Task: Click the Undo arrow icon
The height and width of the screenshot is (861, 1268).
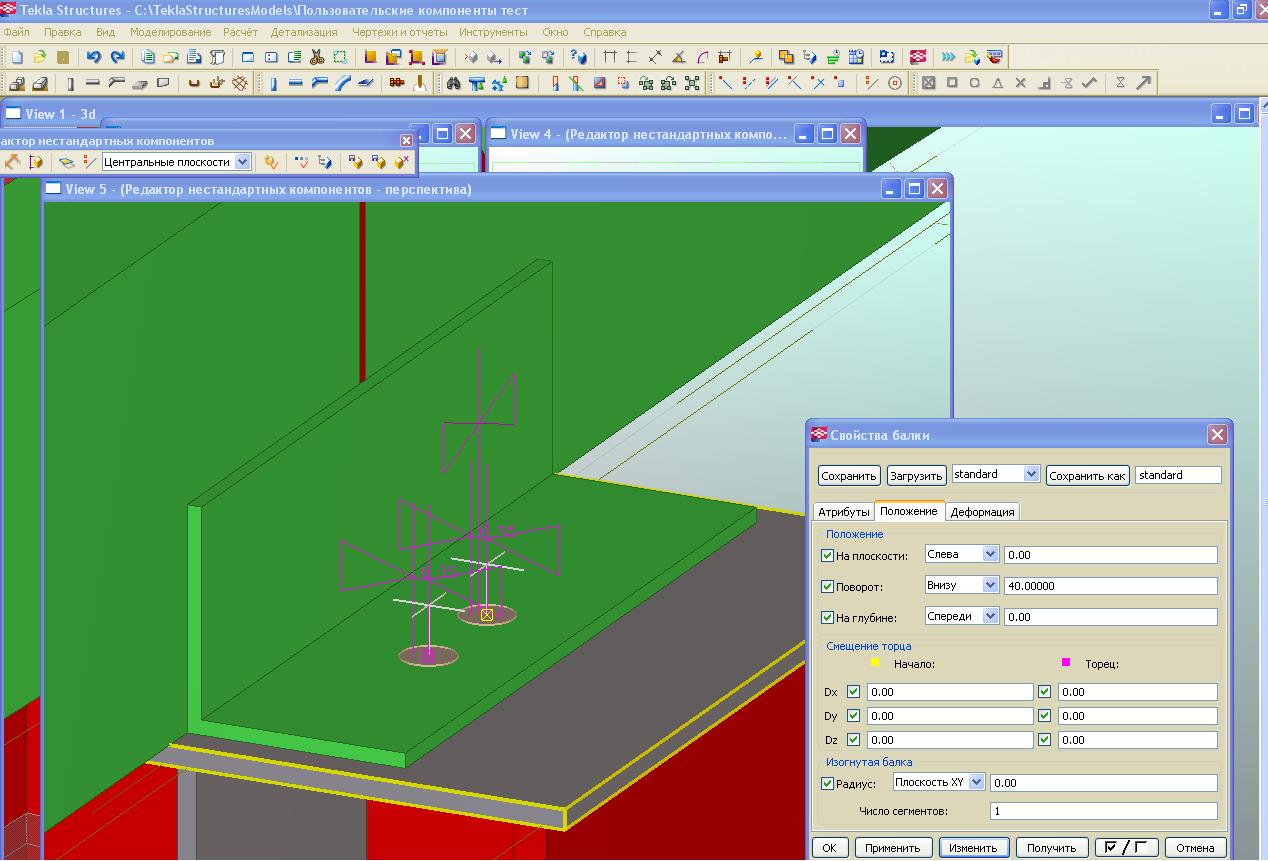Action: [93, 57]
